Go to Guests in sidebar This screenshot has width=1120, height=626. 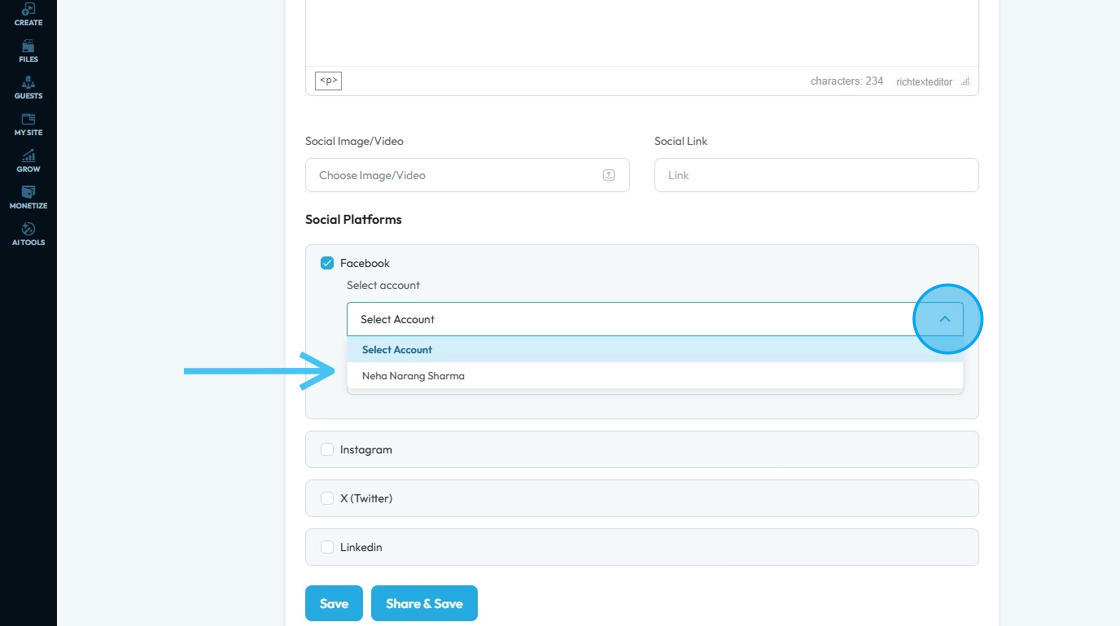(x=28, y=87)
